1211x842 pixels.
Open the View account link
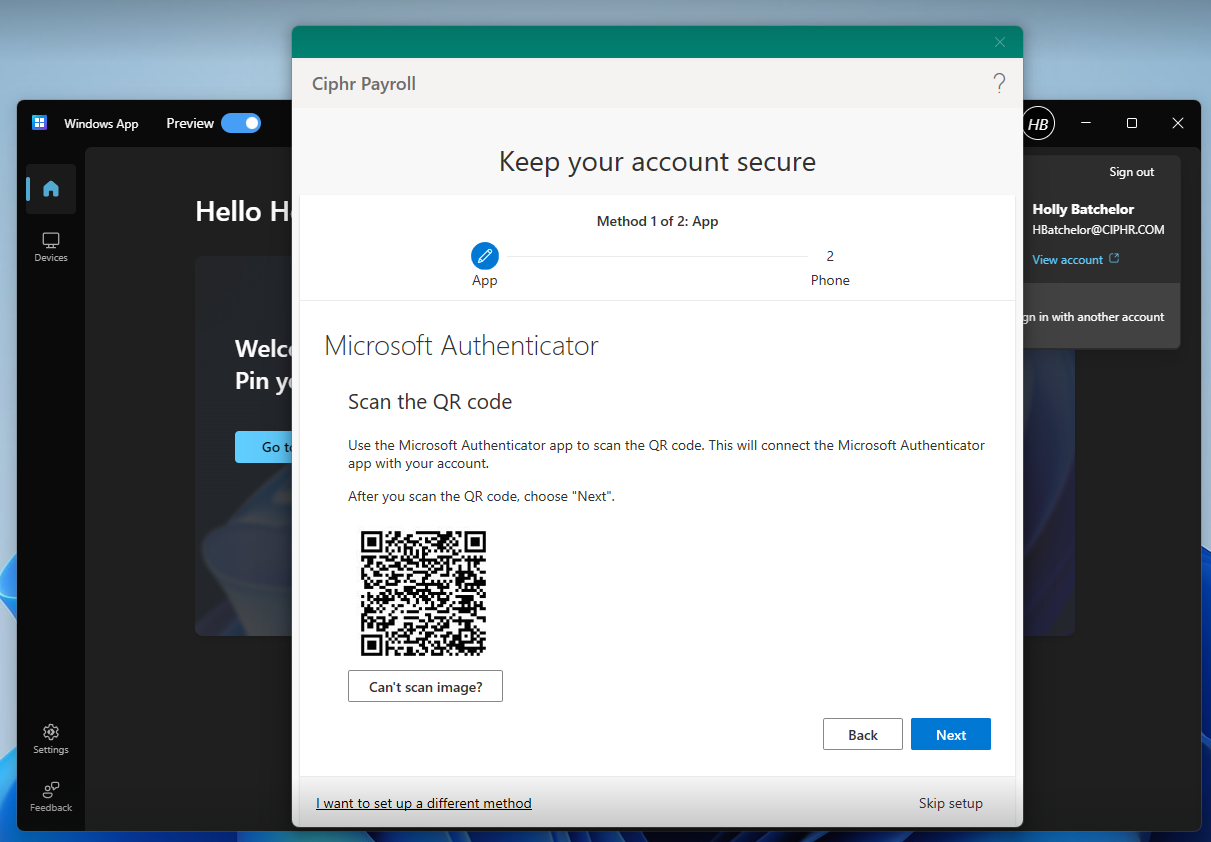(x=1076, y=260)
